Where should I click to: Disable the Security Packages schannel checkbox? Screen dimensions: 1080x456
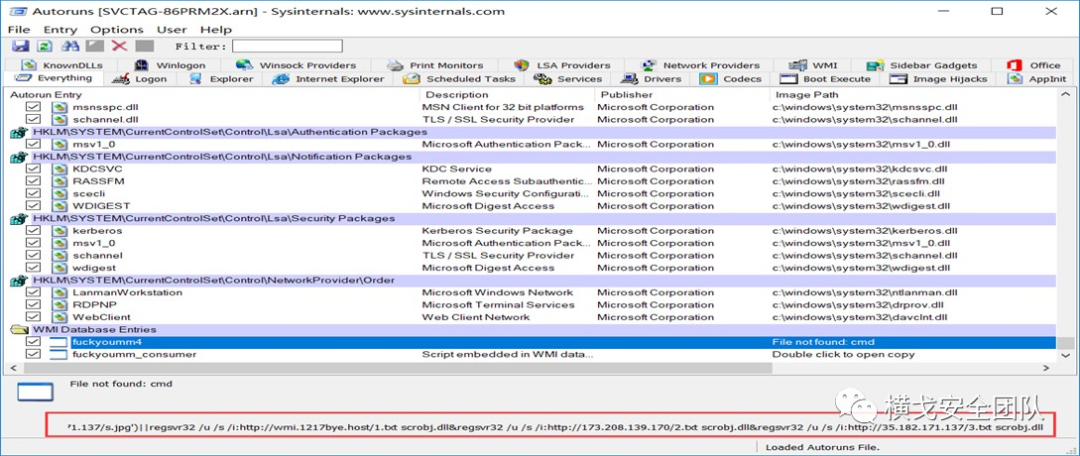pyautogui.click(x=33, y=256)
